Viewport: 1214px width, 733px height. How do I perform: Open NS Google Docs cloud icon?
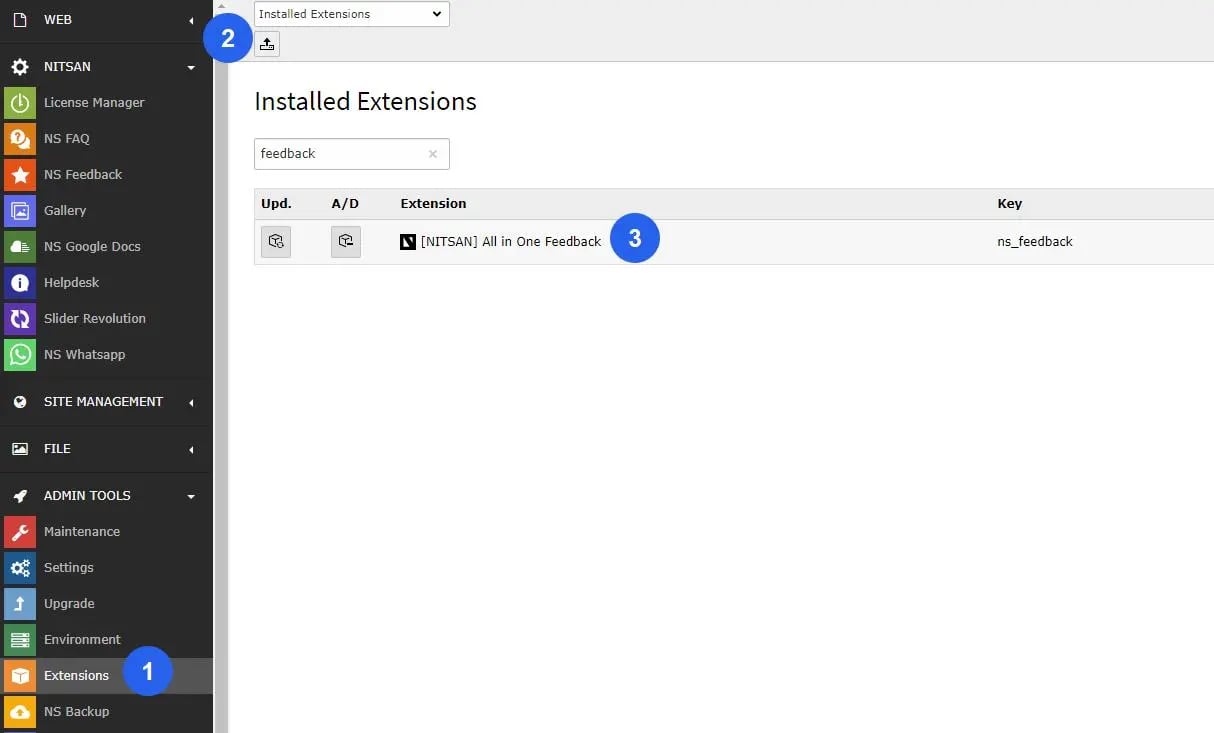click(20, 246)
